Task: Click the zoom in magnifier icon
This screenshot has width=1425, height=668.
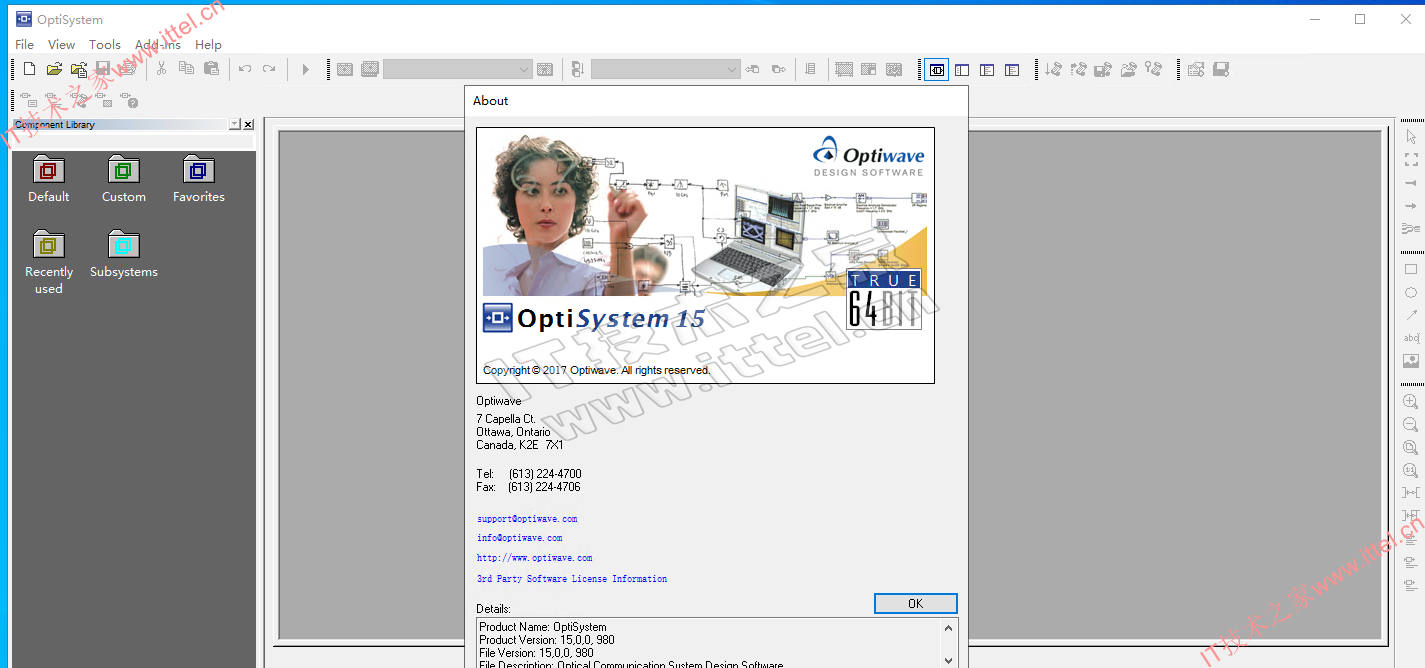Action: pos(1411,401)
